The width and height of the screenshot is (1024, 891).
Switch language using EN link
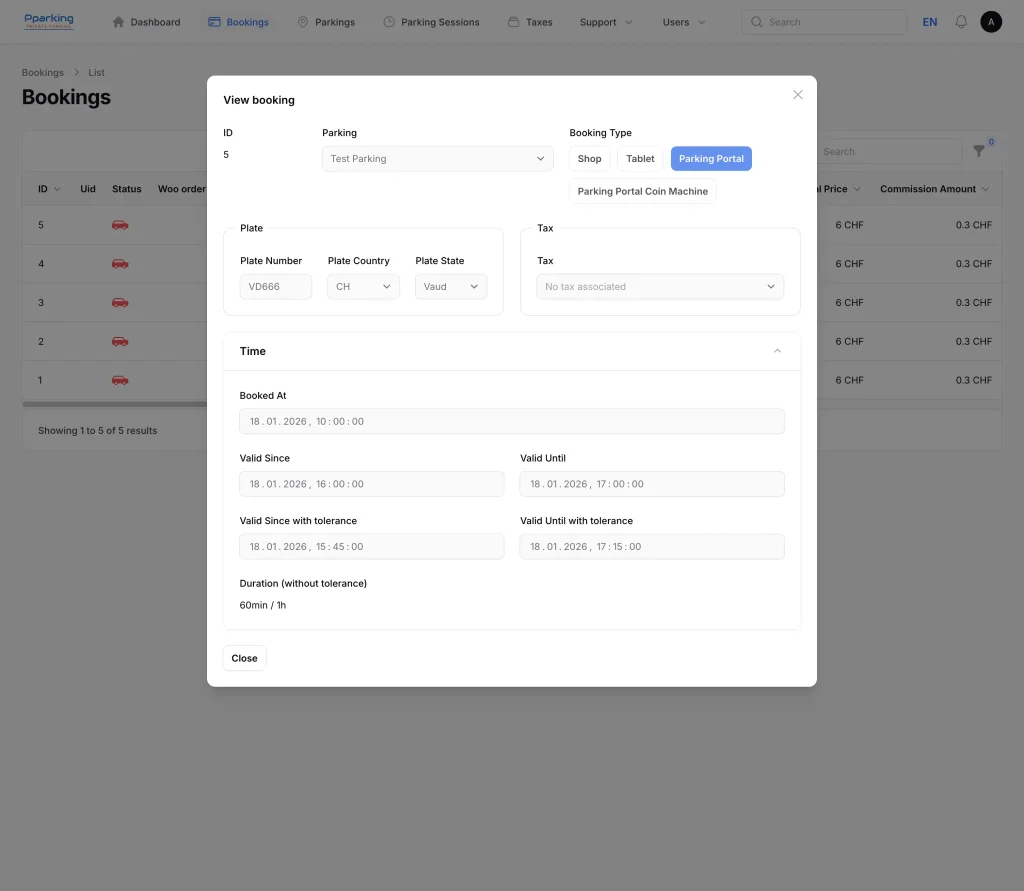pyautogui.click(x=929, y=22)
